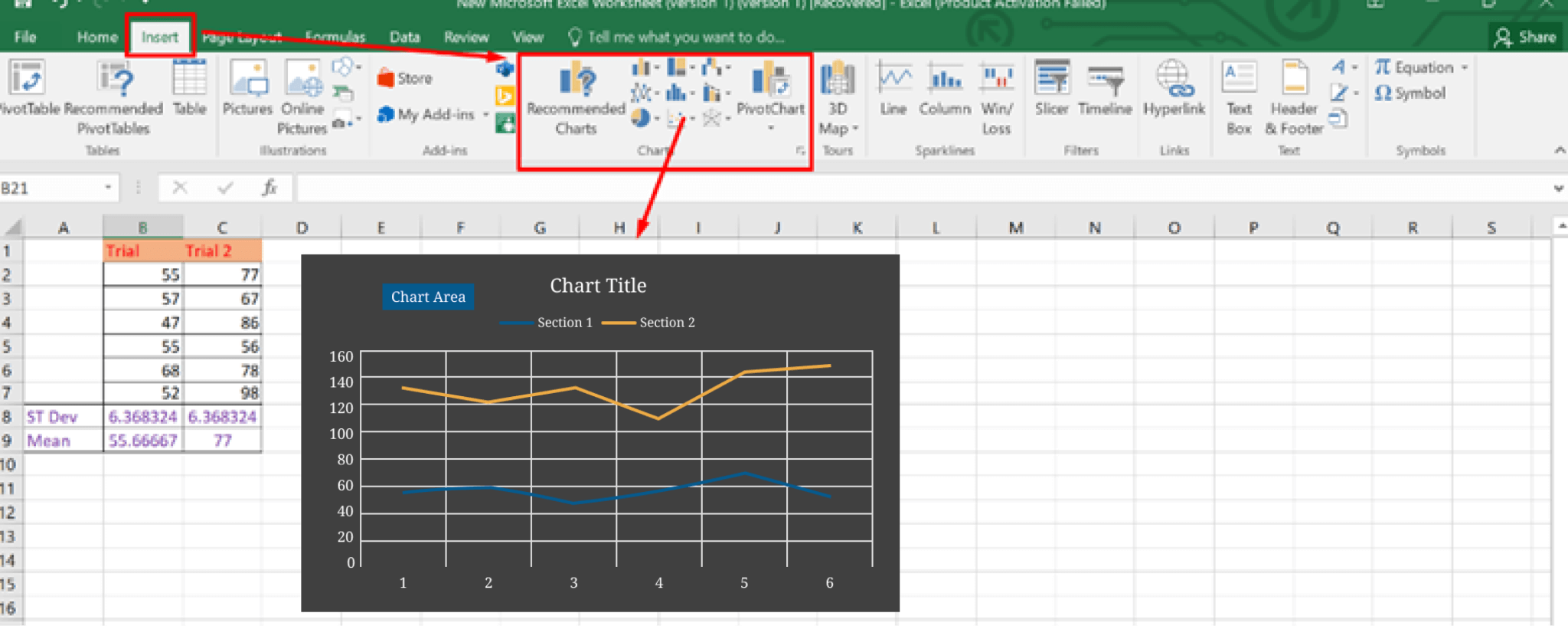The height and width of the screenshot is (626, 1568).
Task: Click the Insert Function fx button
Action: 269,187
